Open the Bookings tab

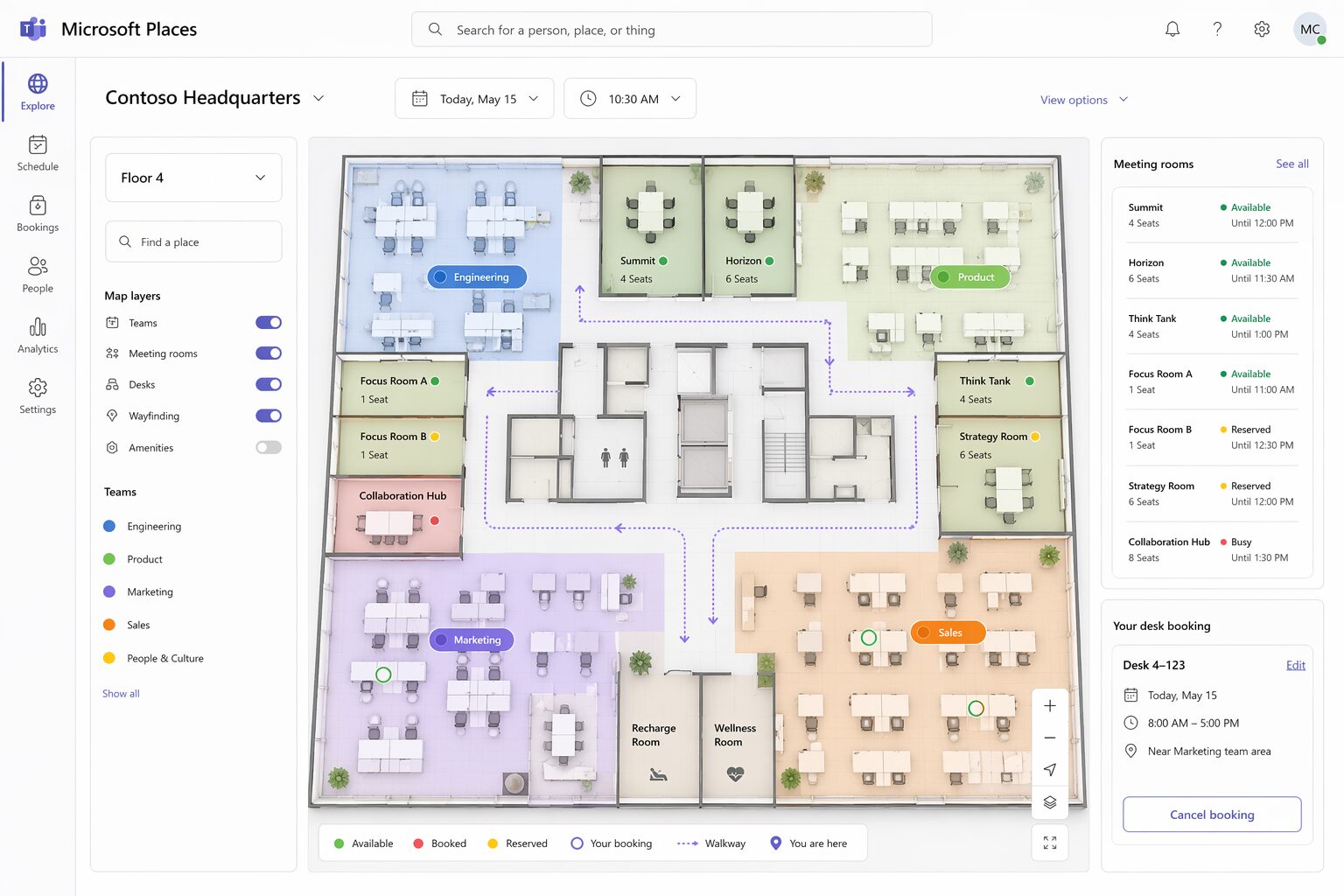coord(38,213)
